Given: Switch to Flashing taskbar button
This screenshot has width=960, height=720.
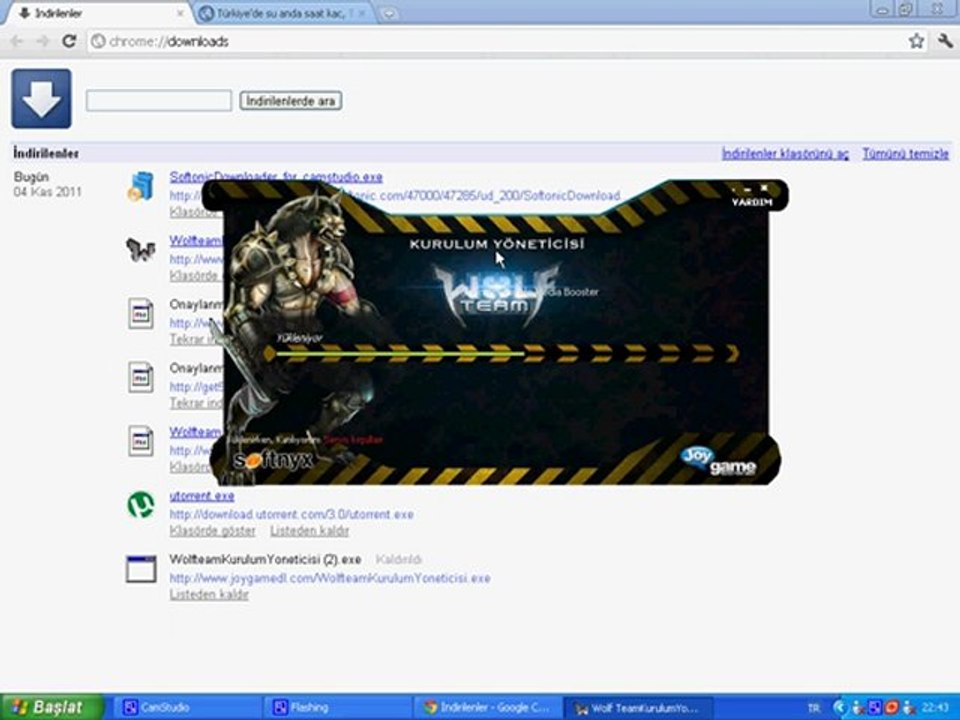Looking at the screenshot, I should click(x=337, y=708).
